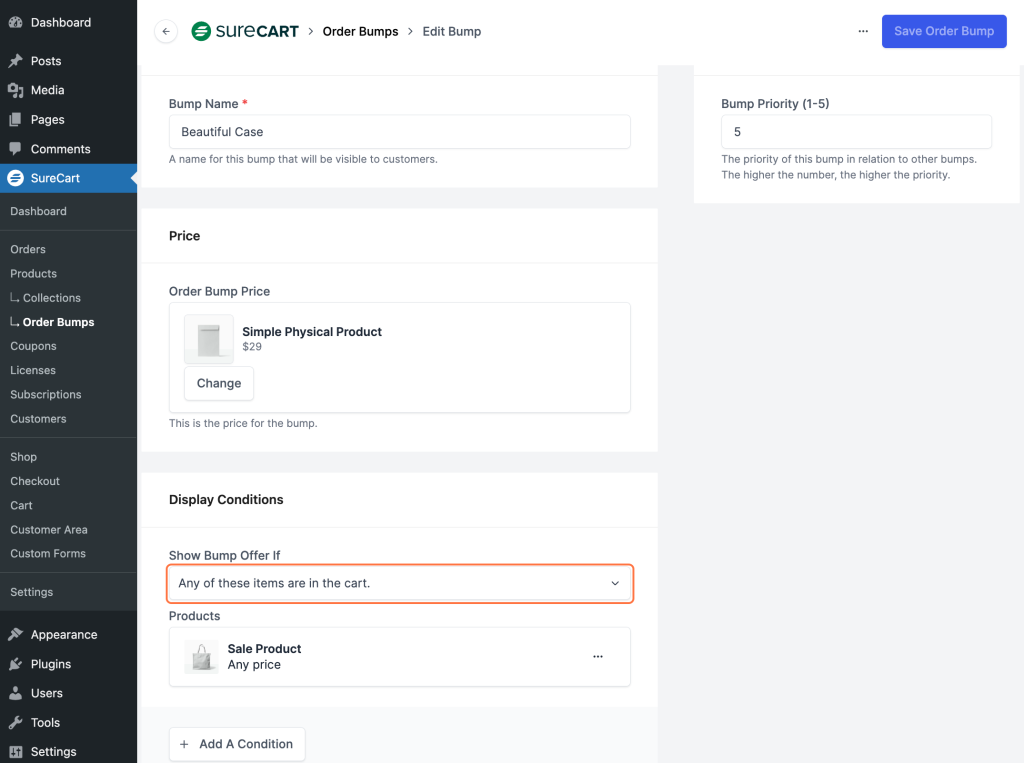
Task: Click the Posts pin icon
Action: point(16,61)
